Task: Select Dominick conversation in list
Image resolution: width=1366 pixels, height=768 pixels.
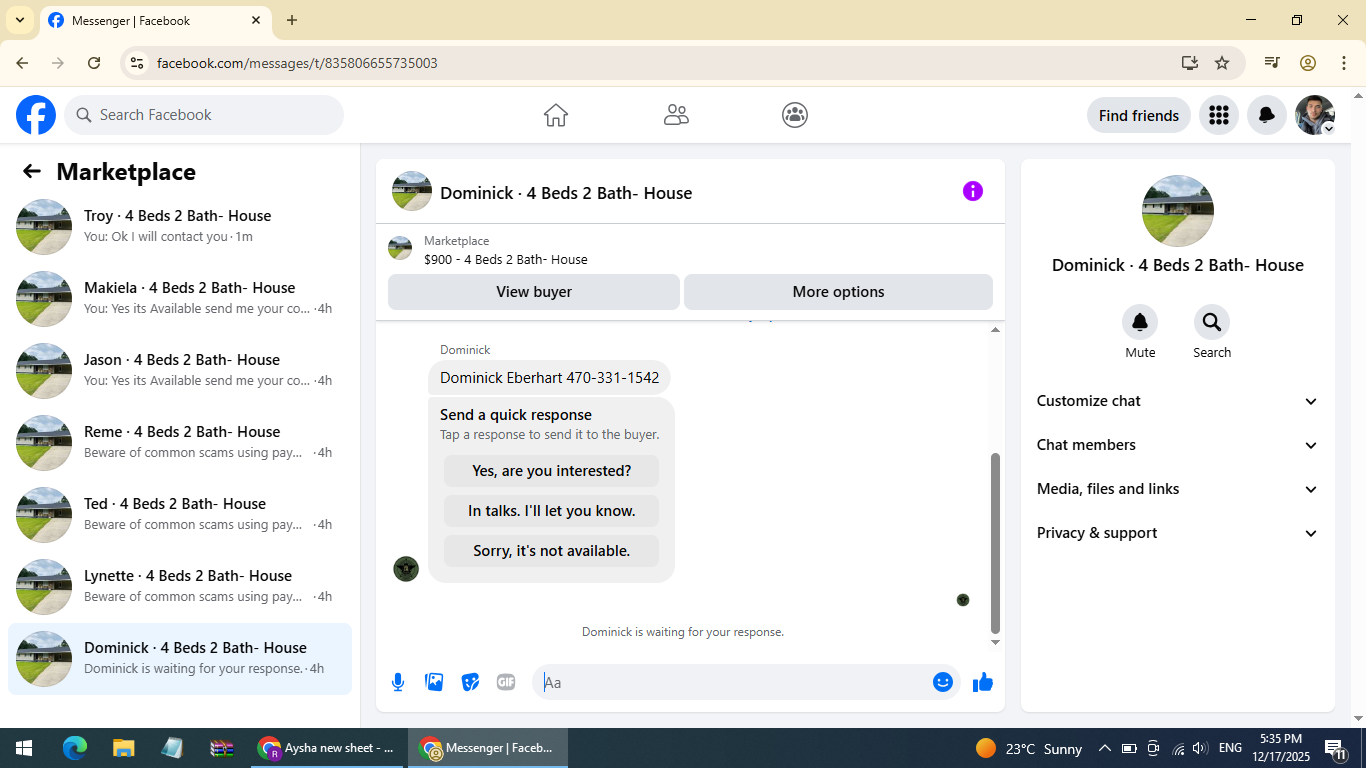Action: point(180,659)
